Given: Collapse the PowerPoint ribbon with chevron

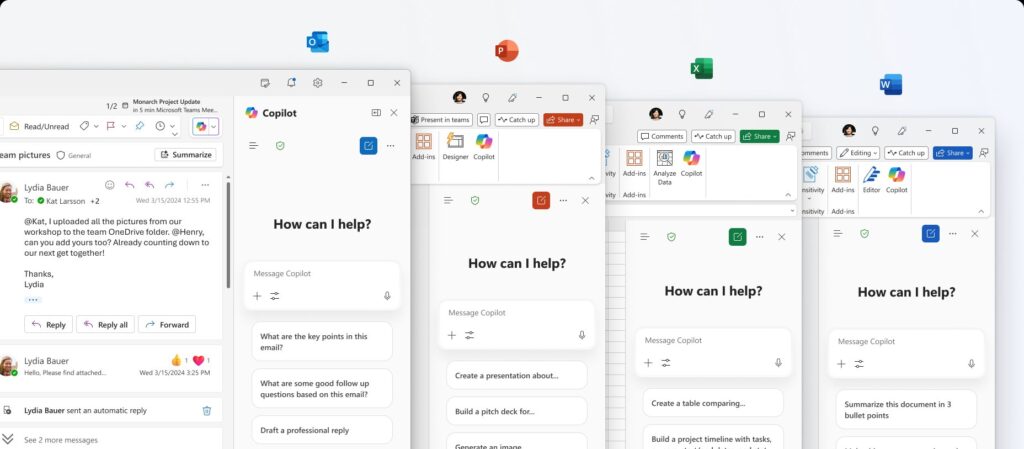Looking at the screenshot, I should [x=592, y=178].
